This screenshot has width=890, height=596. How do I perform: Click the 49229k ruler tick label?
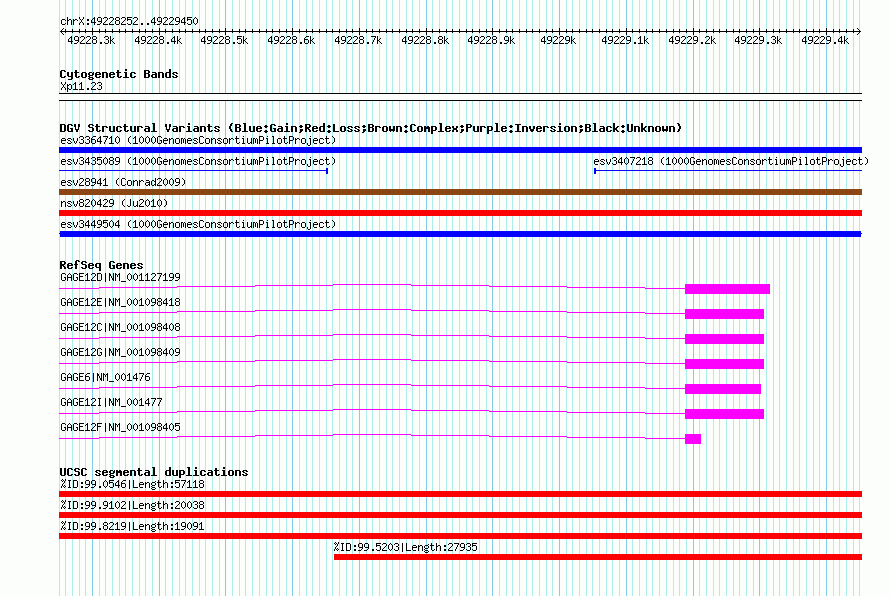click(558, 40)
